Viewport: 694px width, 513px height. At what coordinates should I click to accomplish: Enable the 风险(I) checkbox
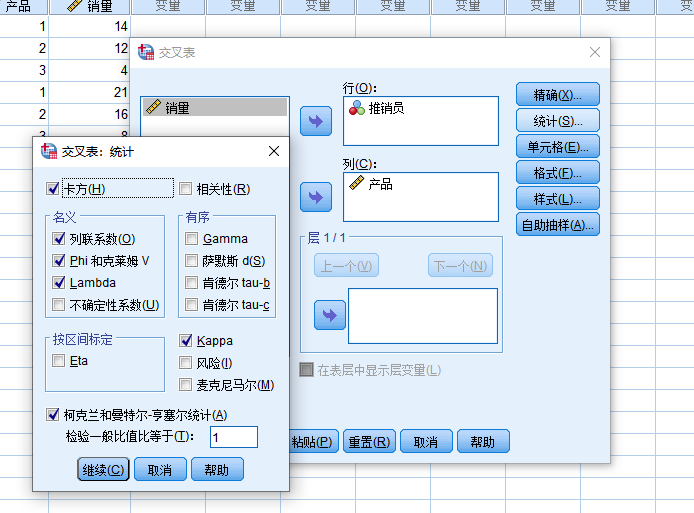185,363
